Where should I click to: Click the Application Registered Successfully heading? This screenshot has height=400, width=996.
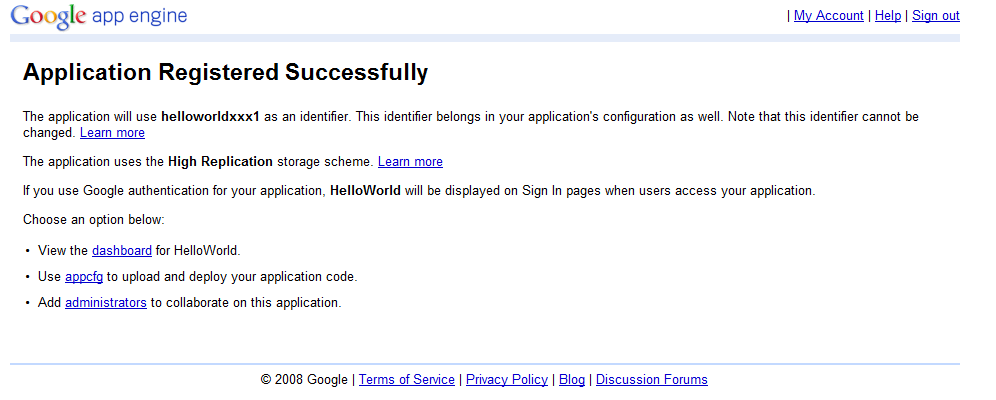pyautogui.click(x=225, y=72)
